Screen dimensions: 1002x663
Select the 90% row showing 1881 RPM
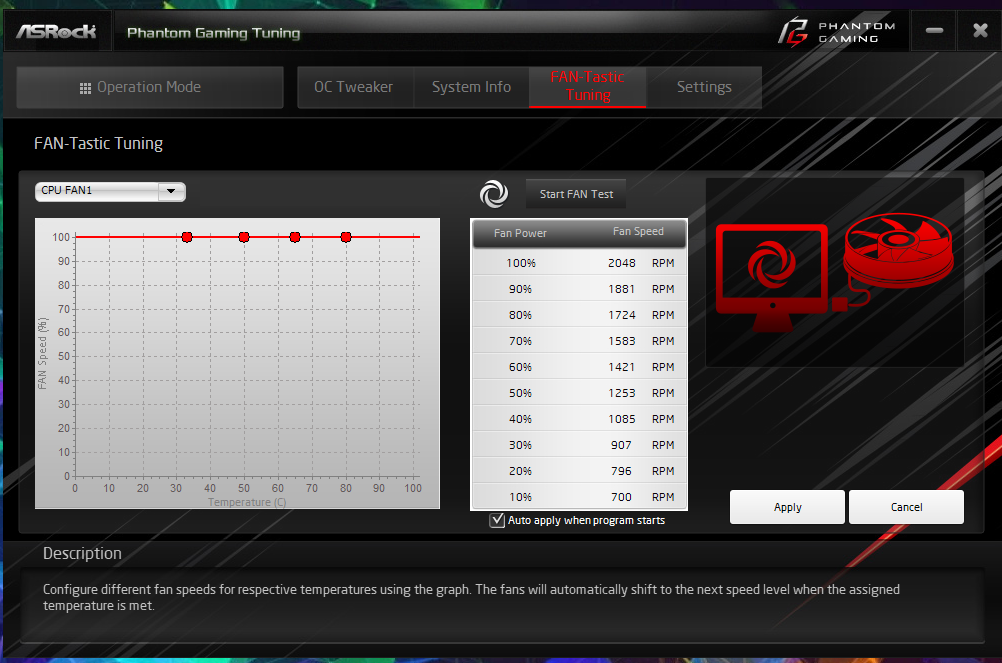(579, 289)
